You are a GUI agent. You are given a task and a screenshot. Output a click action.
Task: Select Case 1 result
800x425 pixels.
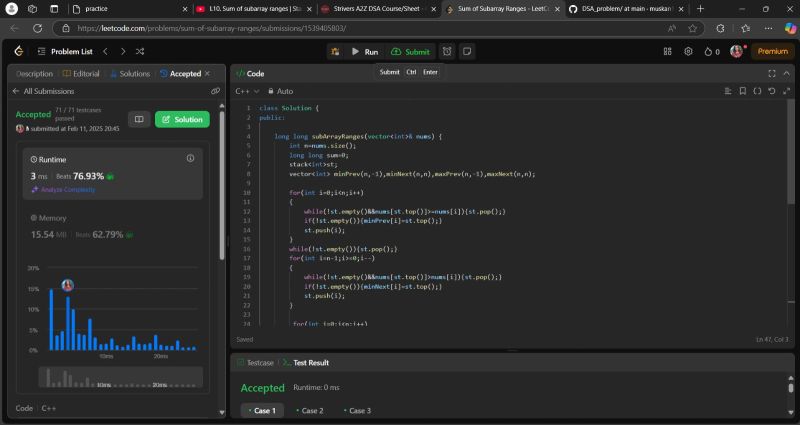[x=262, y=410]
